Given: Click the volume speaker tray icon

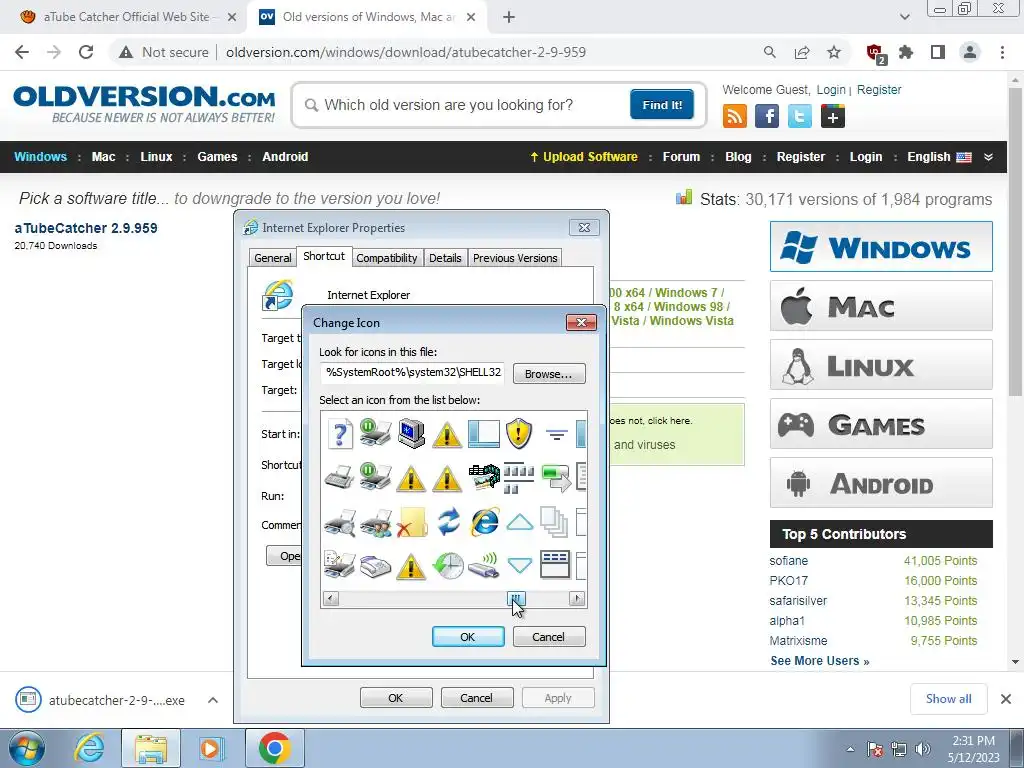Looking at the screenshot, I should tap(922, 749).
